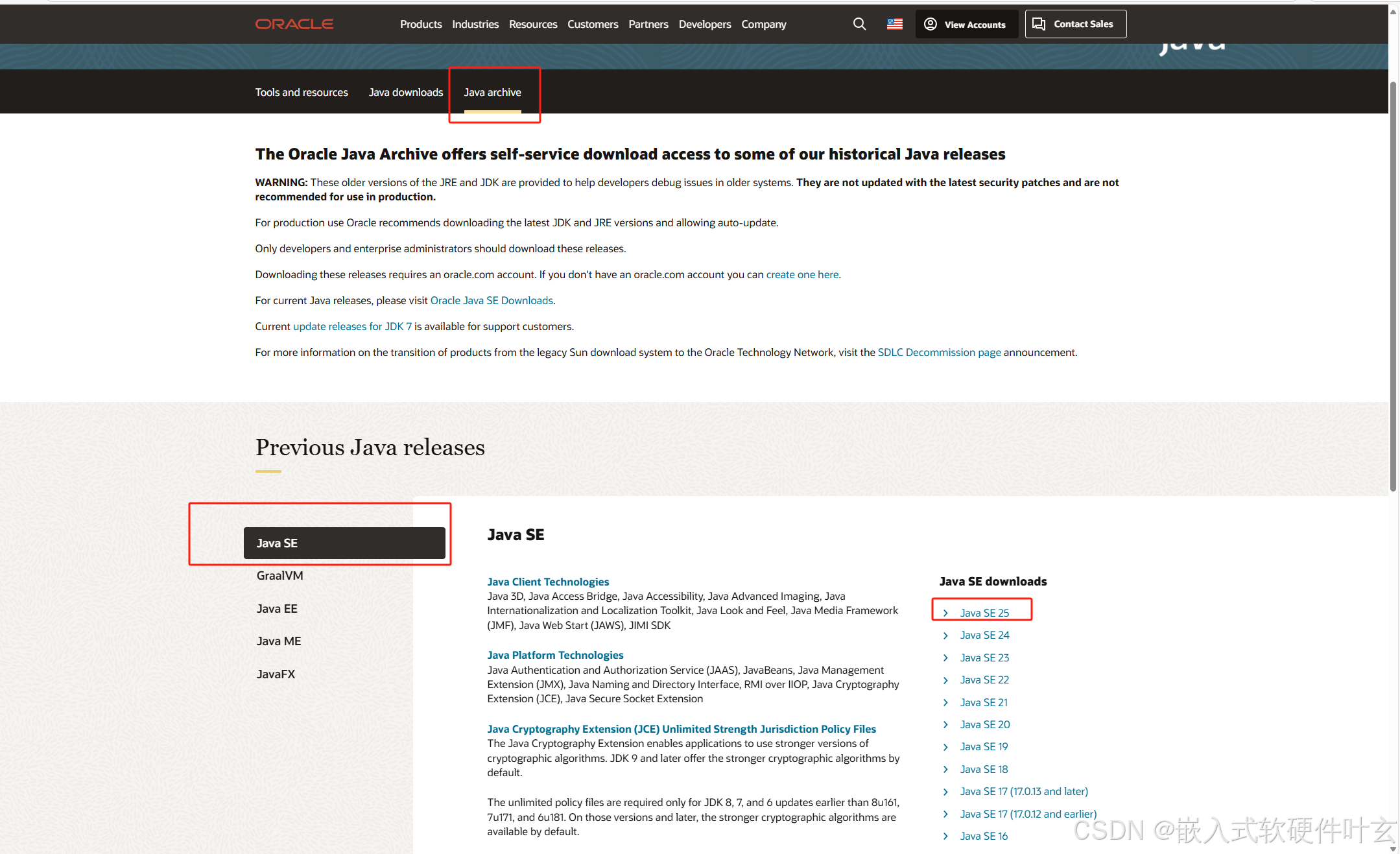Open the Developers menu
1400x854 pixels.
point(704,24)
